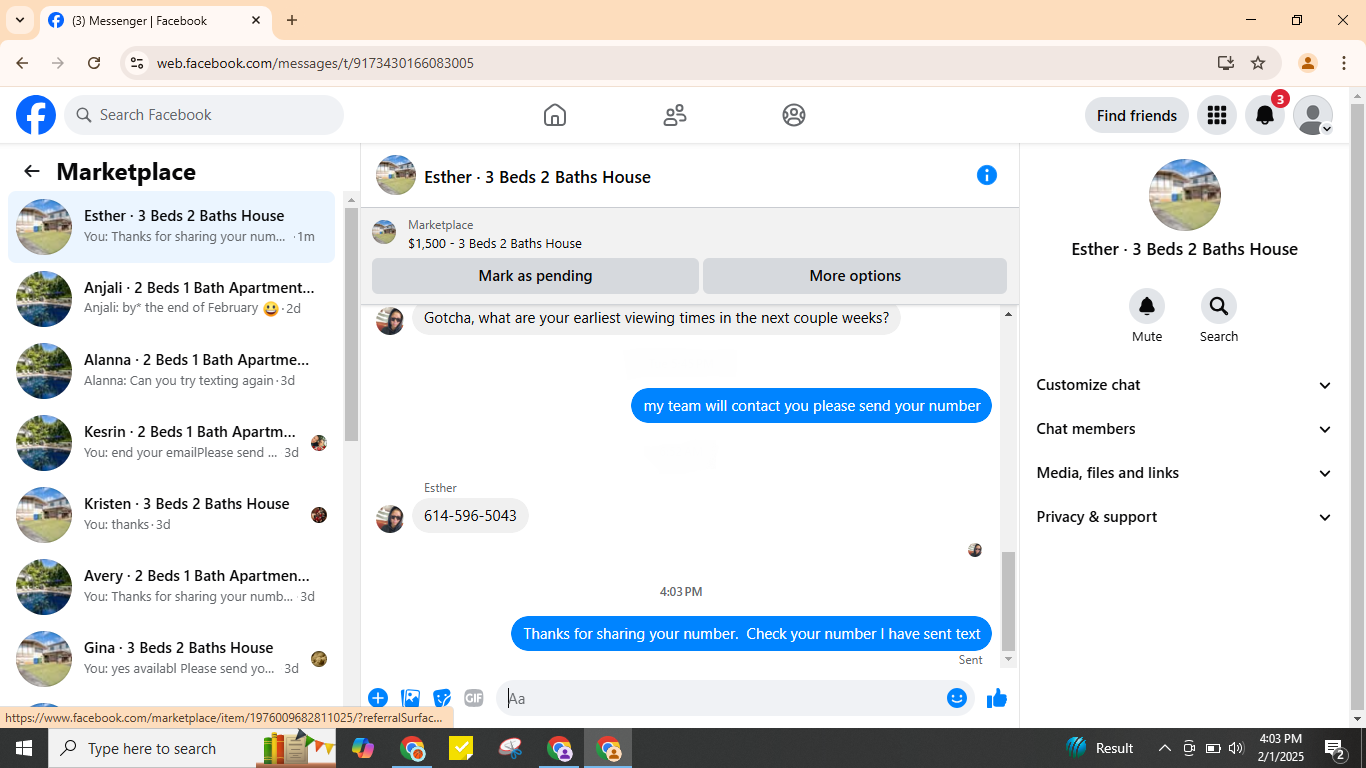Open Alanna 2 Beds 1 Bath conversation
Screen dimensions: 1366x768
click(x=172, y=371)
